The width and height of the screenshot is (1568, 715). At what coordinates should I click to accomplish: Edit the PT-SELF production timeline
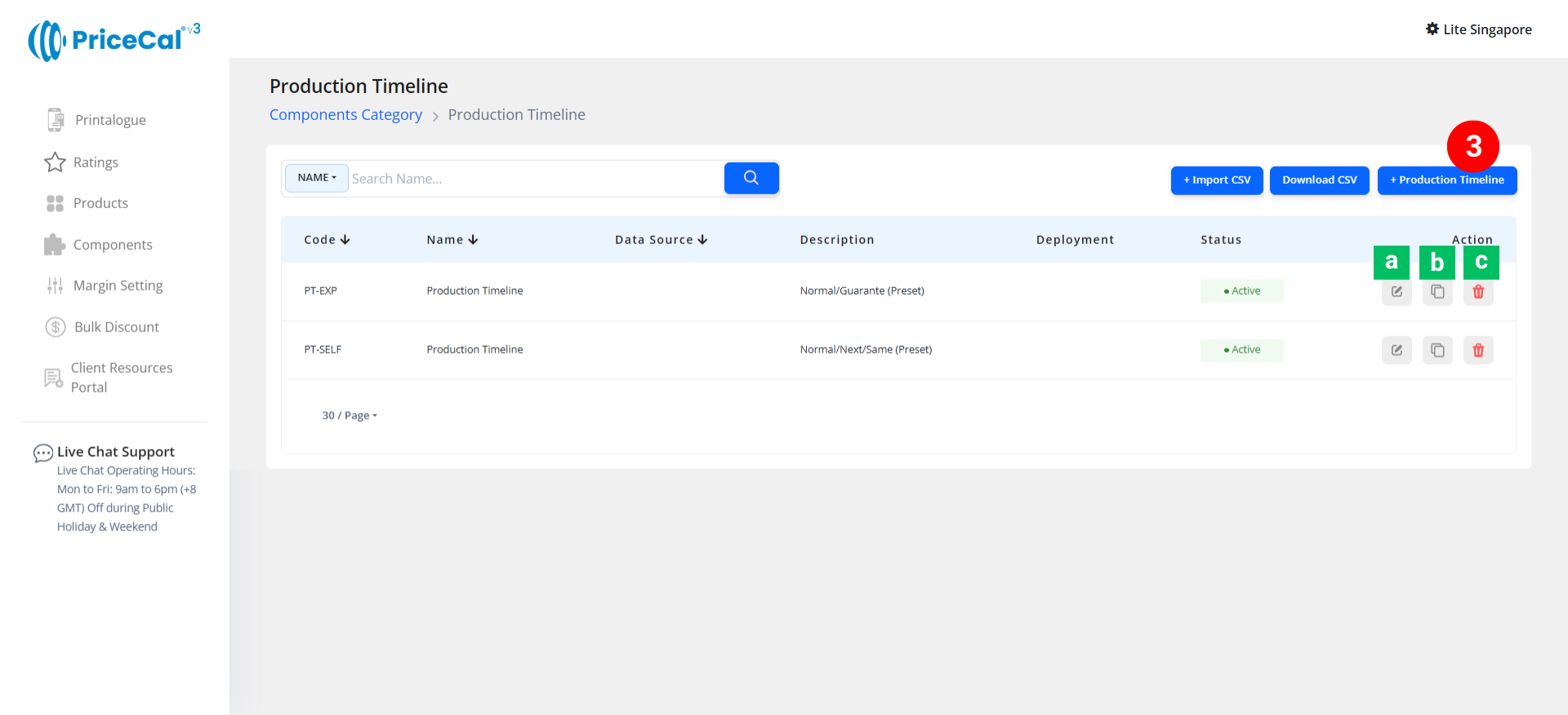pos(1396,350)
